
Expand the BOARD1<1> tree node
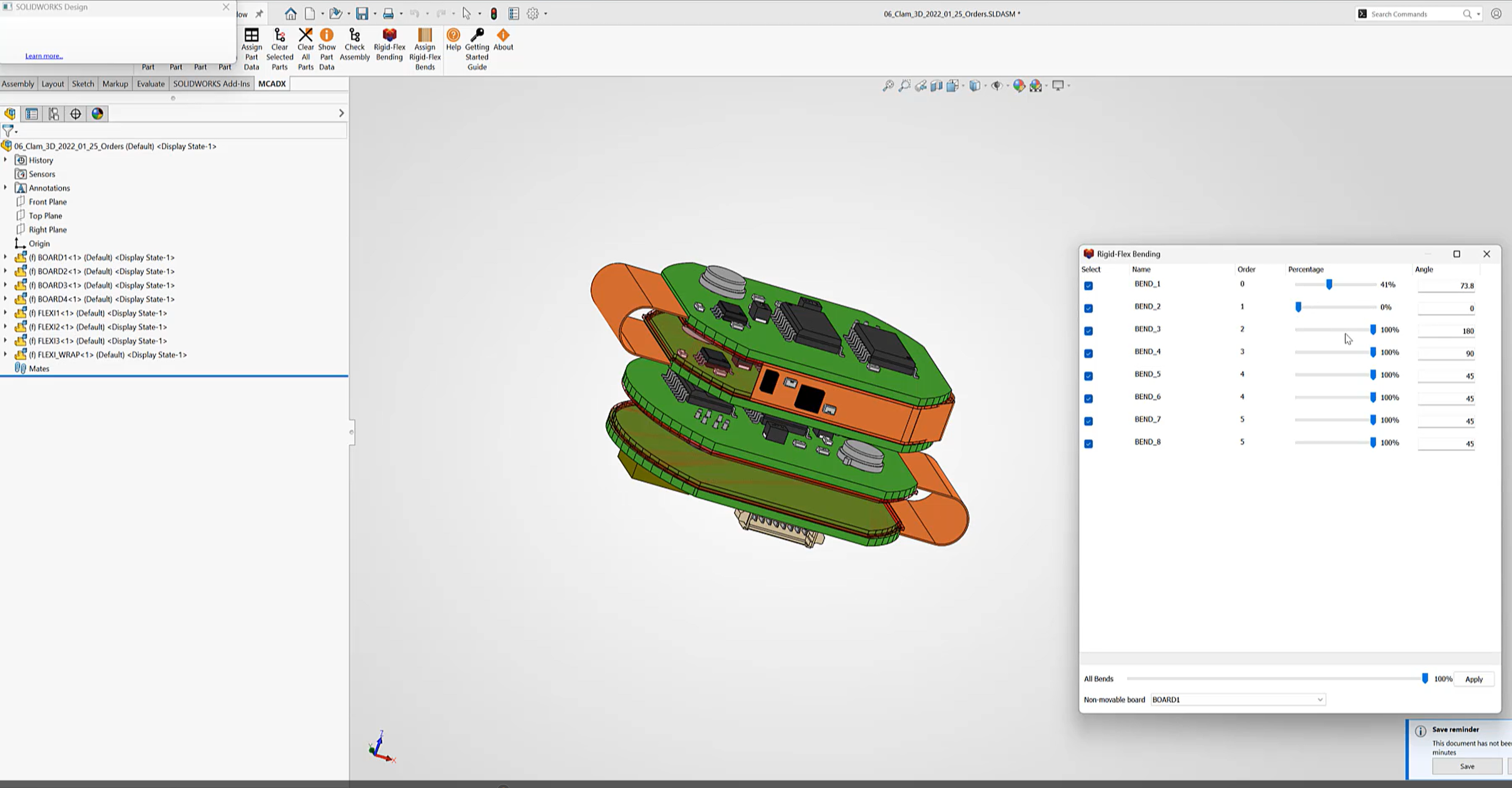[x=5, y=257]
